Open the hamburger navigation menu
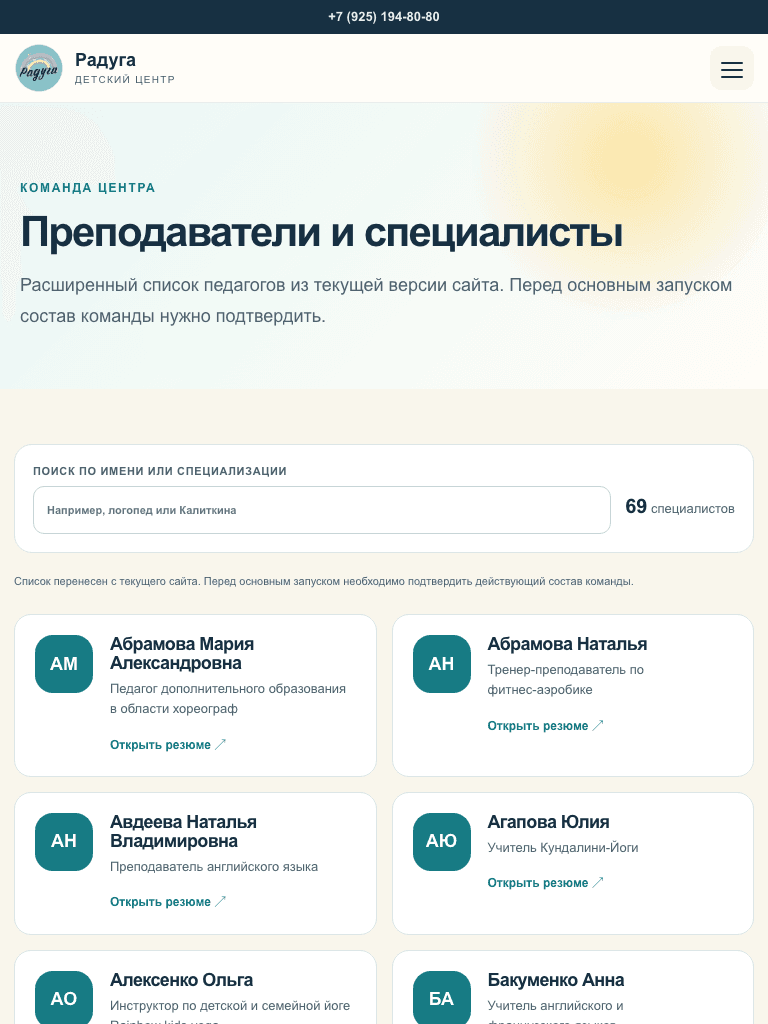Screen dimensions: 768x1024 click(731, 68)
